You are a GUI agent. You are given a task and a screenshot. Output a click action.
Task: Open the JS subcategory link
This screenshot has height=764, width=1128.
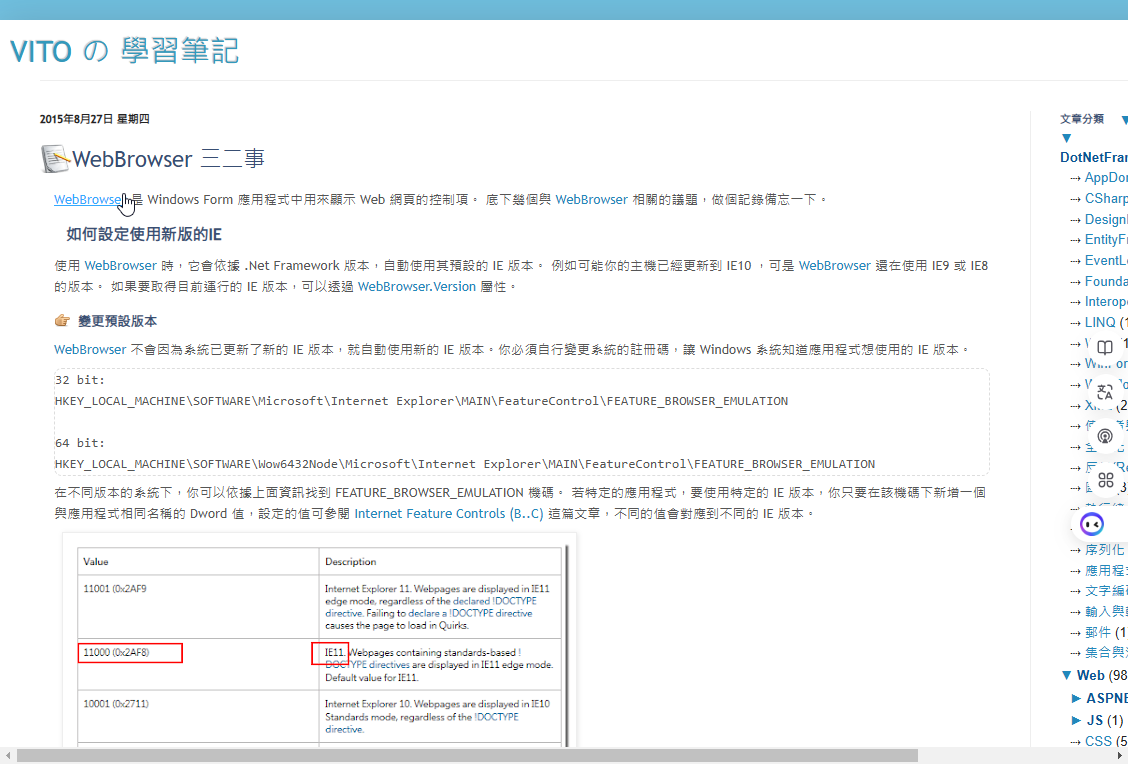pos(1095,720)
